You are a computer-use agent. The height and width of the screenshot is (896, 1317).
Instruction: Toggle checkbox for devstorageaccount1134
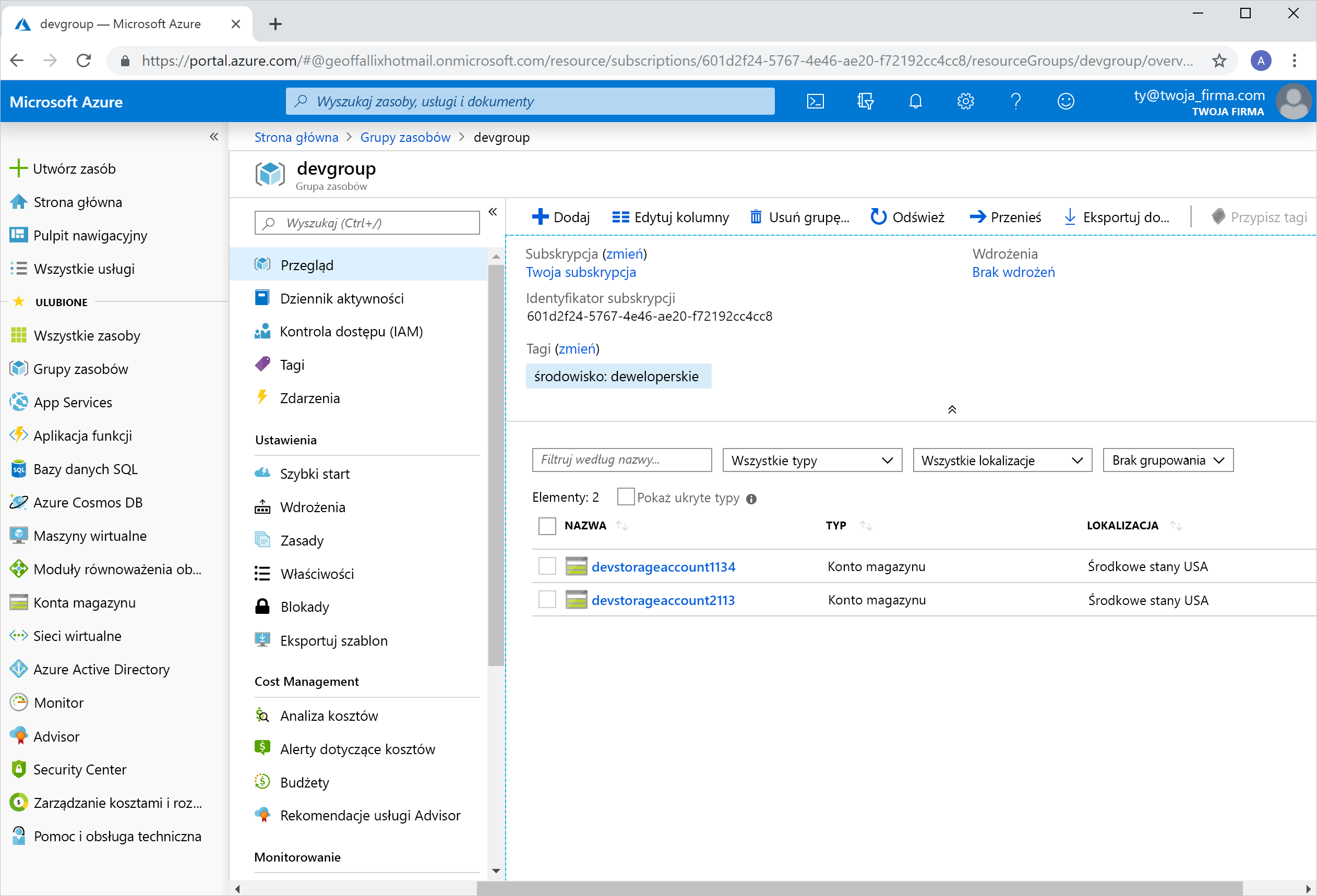[x=547, y=566]
